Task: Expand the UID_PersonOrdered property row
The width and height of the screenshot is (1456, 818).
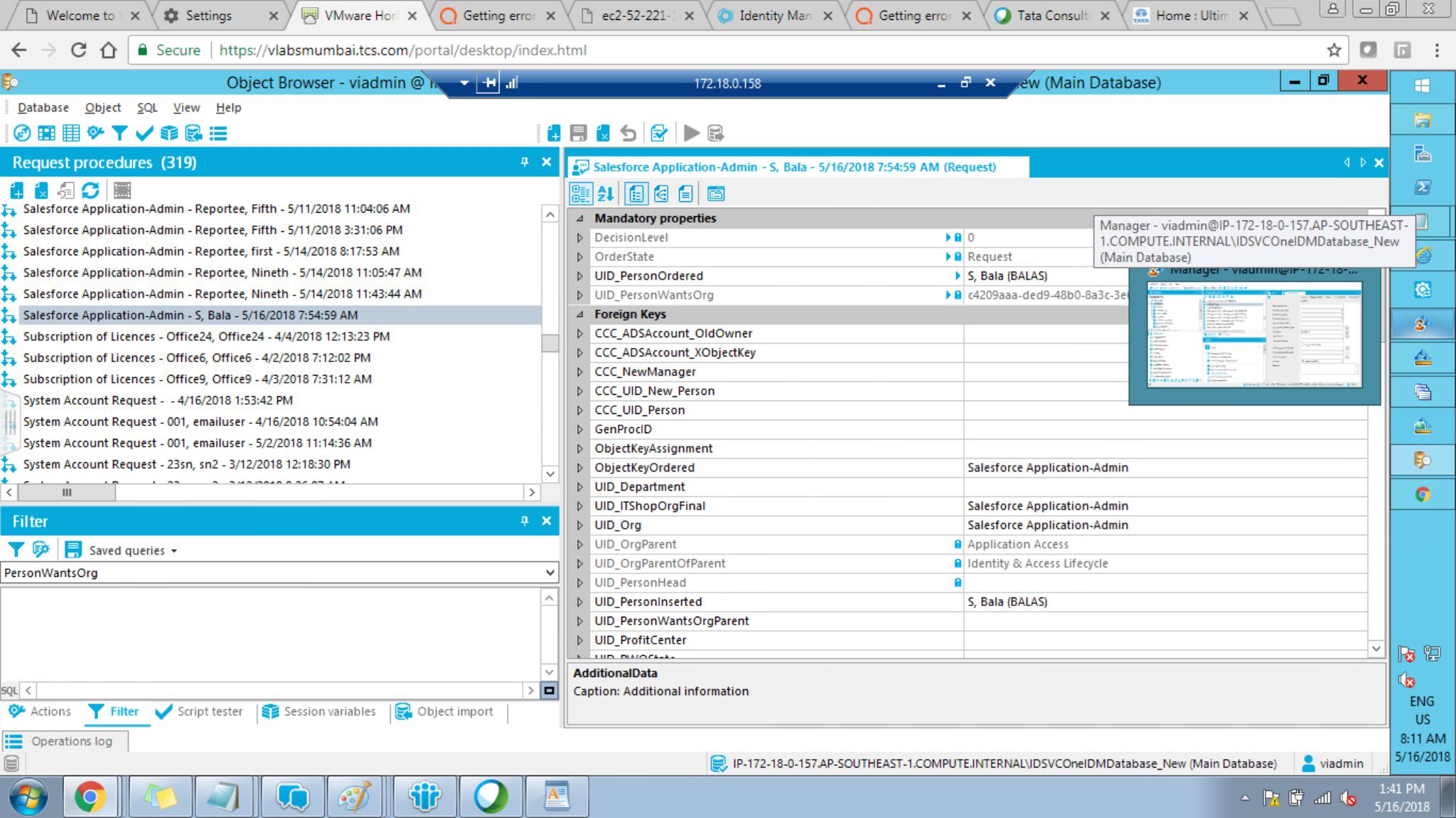Action: [x=579, y=276]
